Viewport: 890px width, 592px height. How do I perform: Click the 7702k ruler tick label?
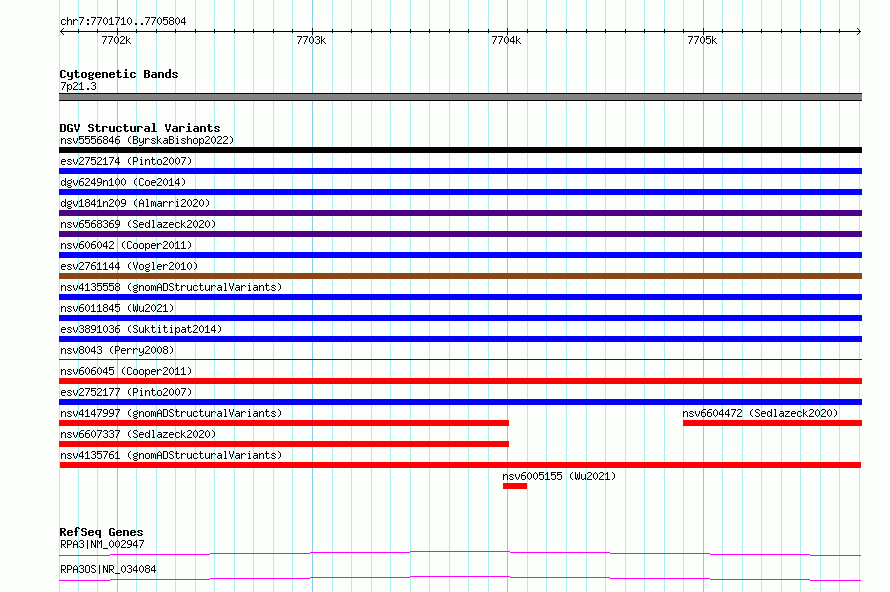(x=116, y=40)
